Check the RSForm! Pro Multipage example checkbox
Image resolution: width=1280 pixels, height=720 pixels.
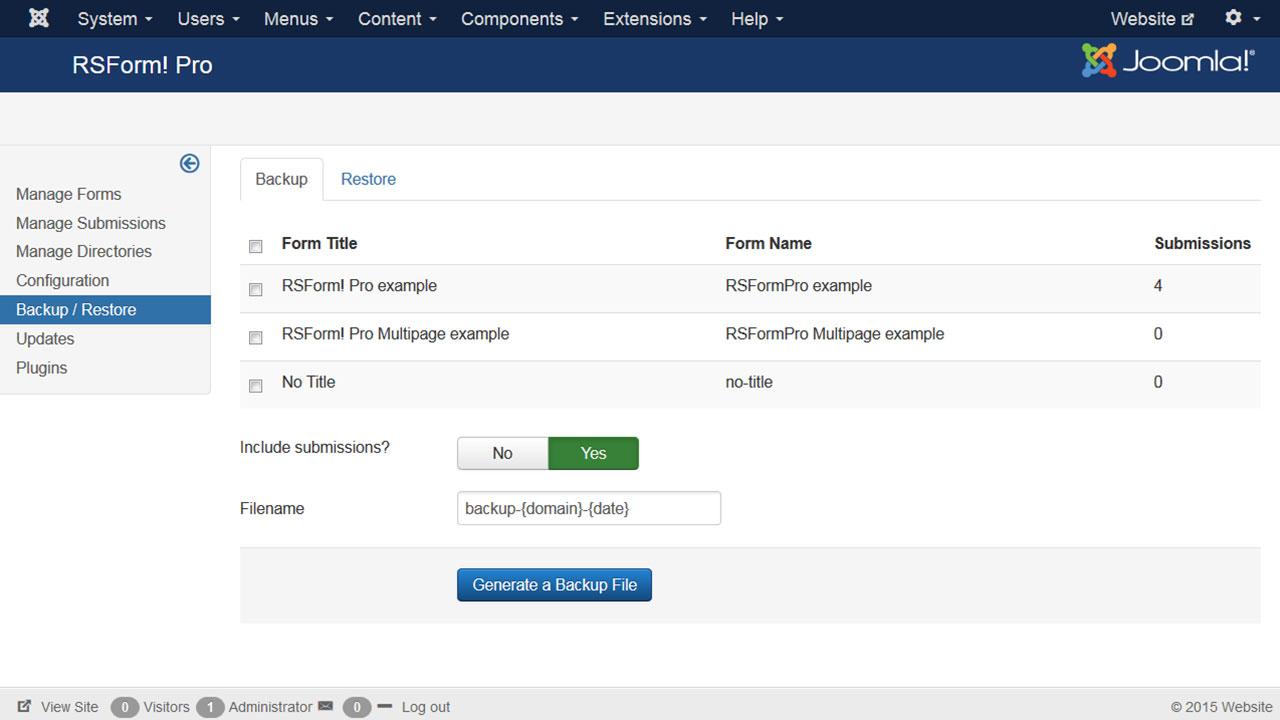[256, 337]
